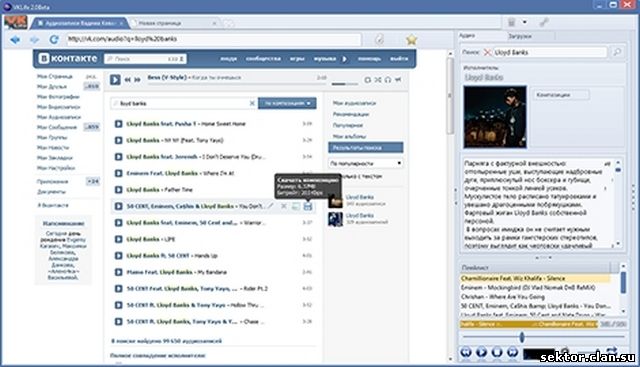The width and height of the screenshot is (640, 367).
Task: Clear the lloyd banks audio search field
Action: [252, 104]
